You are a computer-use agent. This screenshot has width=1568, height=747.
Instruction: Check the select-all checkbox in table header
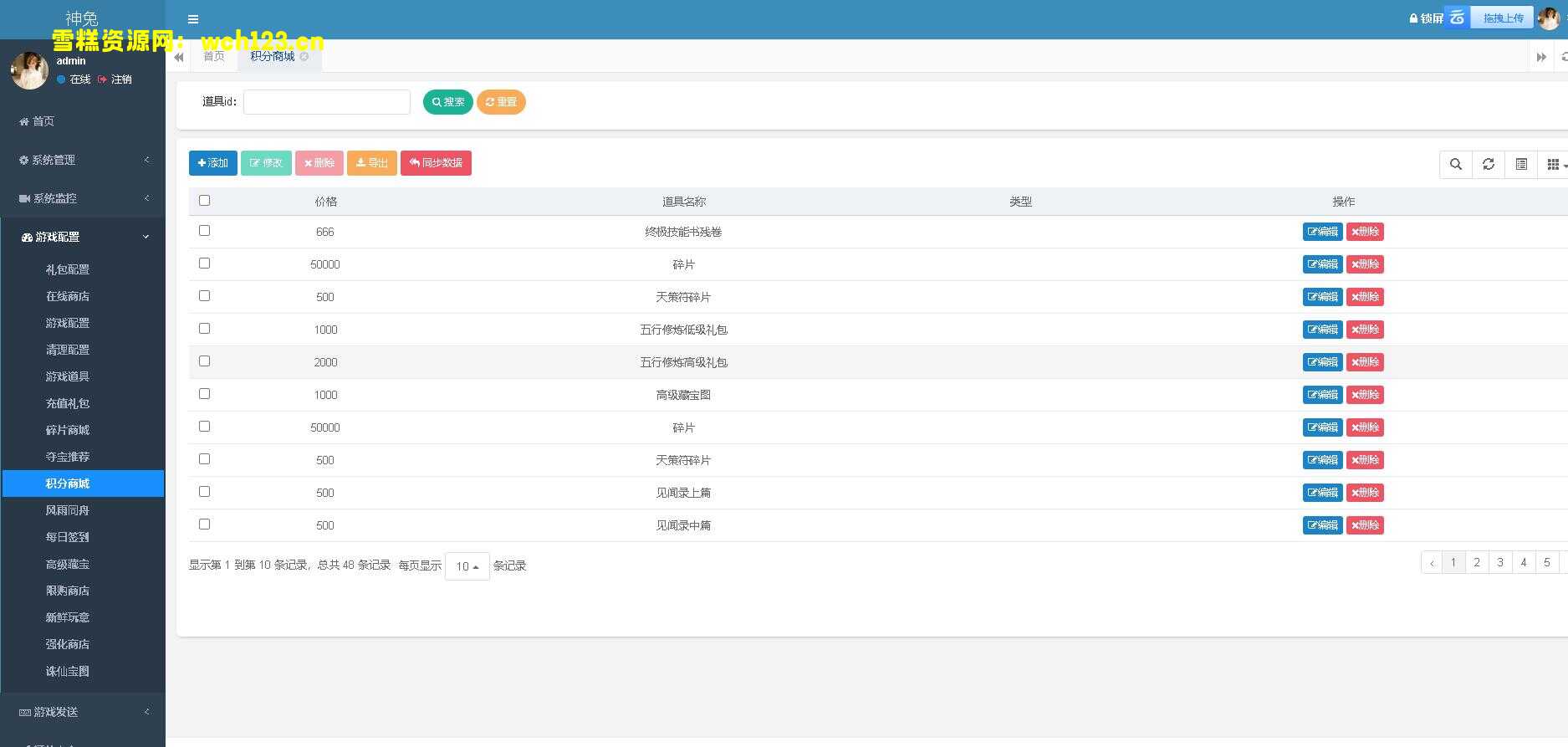[x=205, y=201]
